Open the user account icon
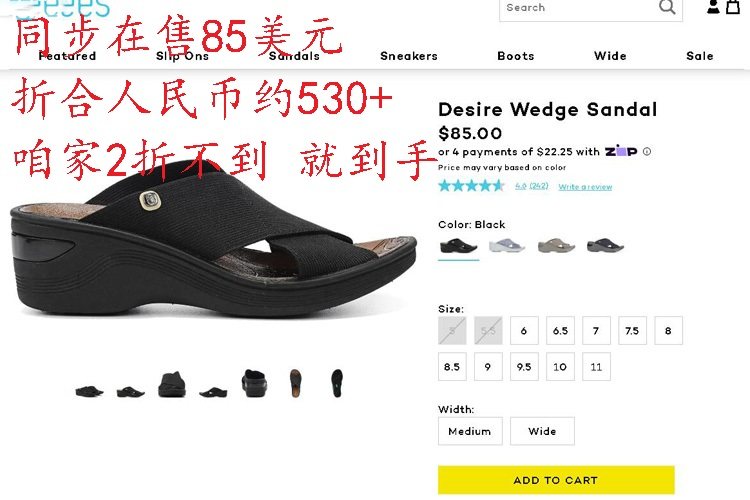Image resolution: width=750 pixels, height=500 pixels. coord(713,7)
